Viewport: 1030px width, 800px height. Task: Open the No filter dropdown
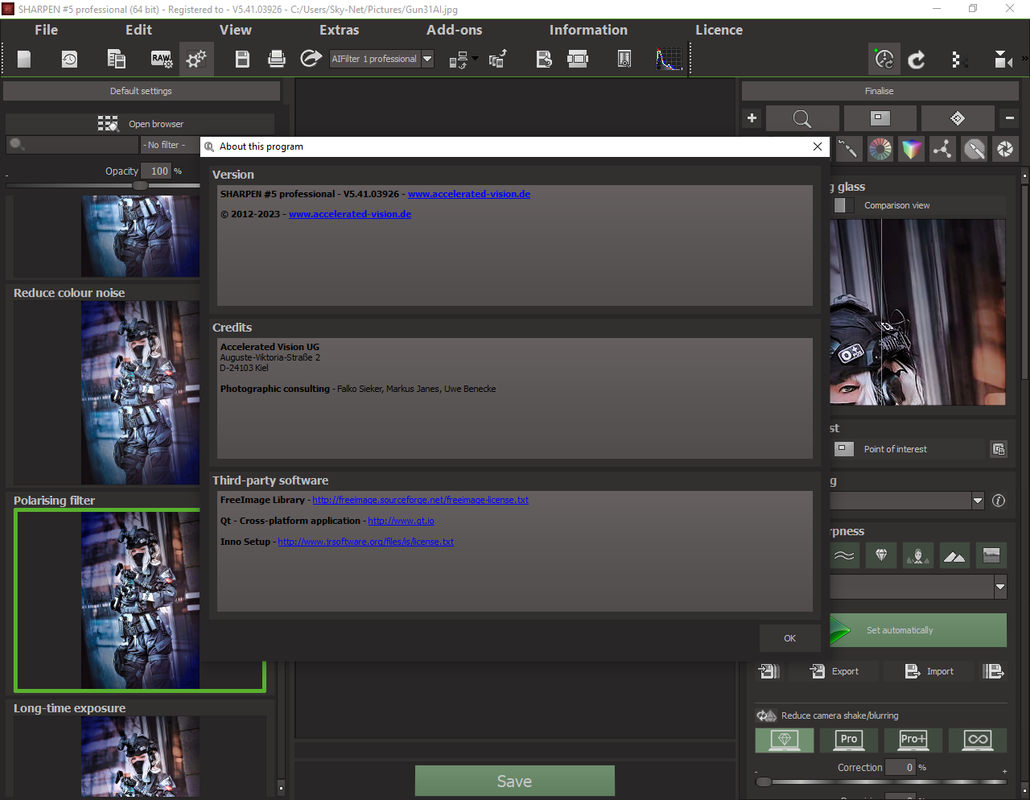click(x=169, y=144)
